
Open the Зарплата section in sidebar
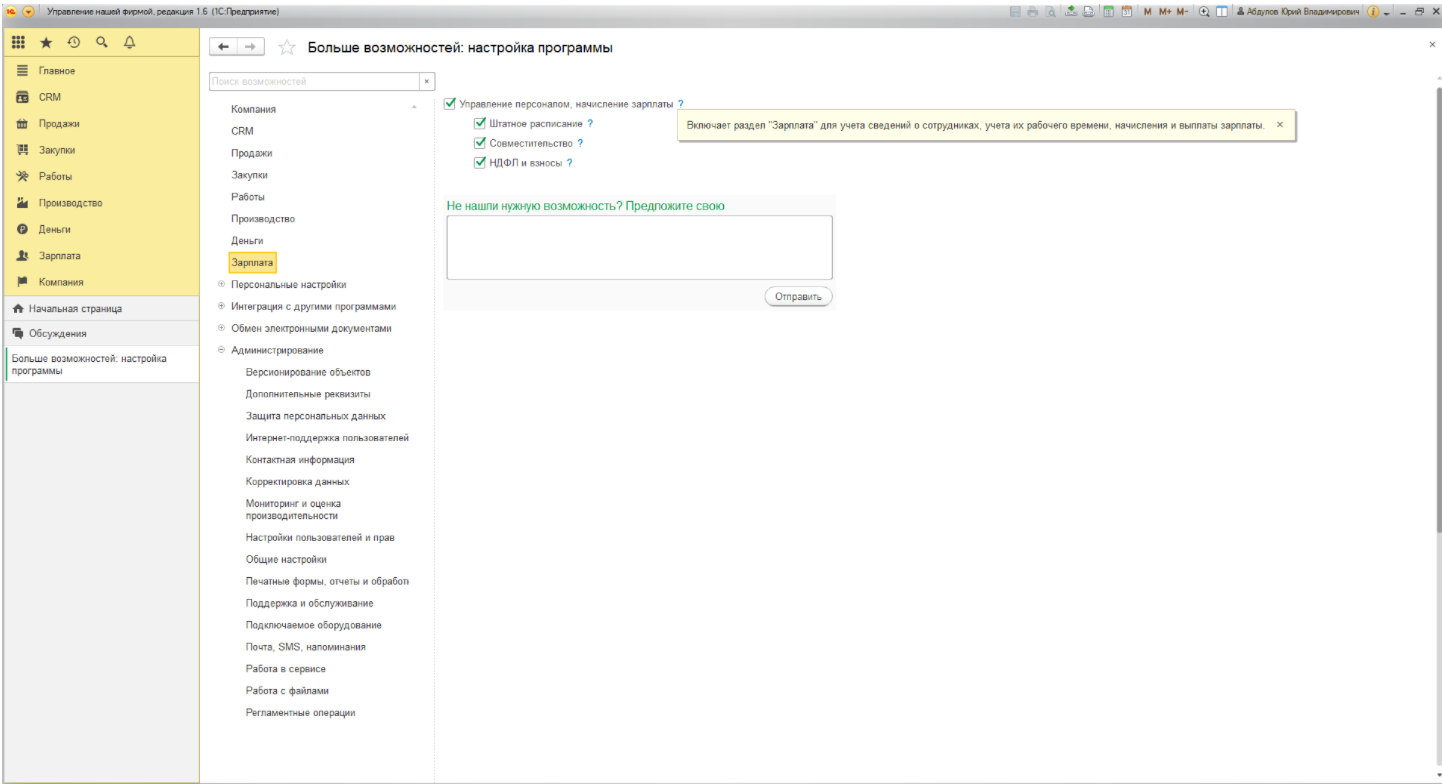click(101, 256)
